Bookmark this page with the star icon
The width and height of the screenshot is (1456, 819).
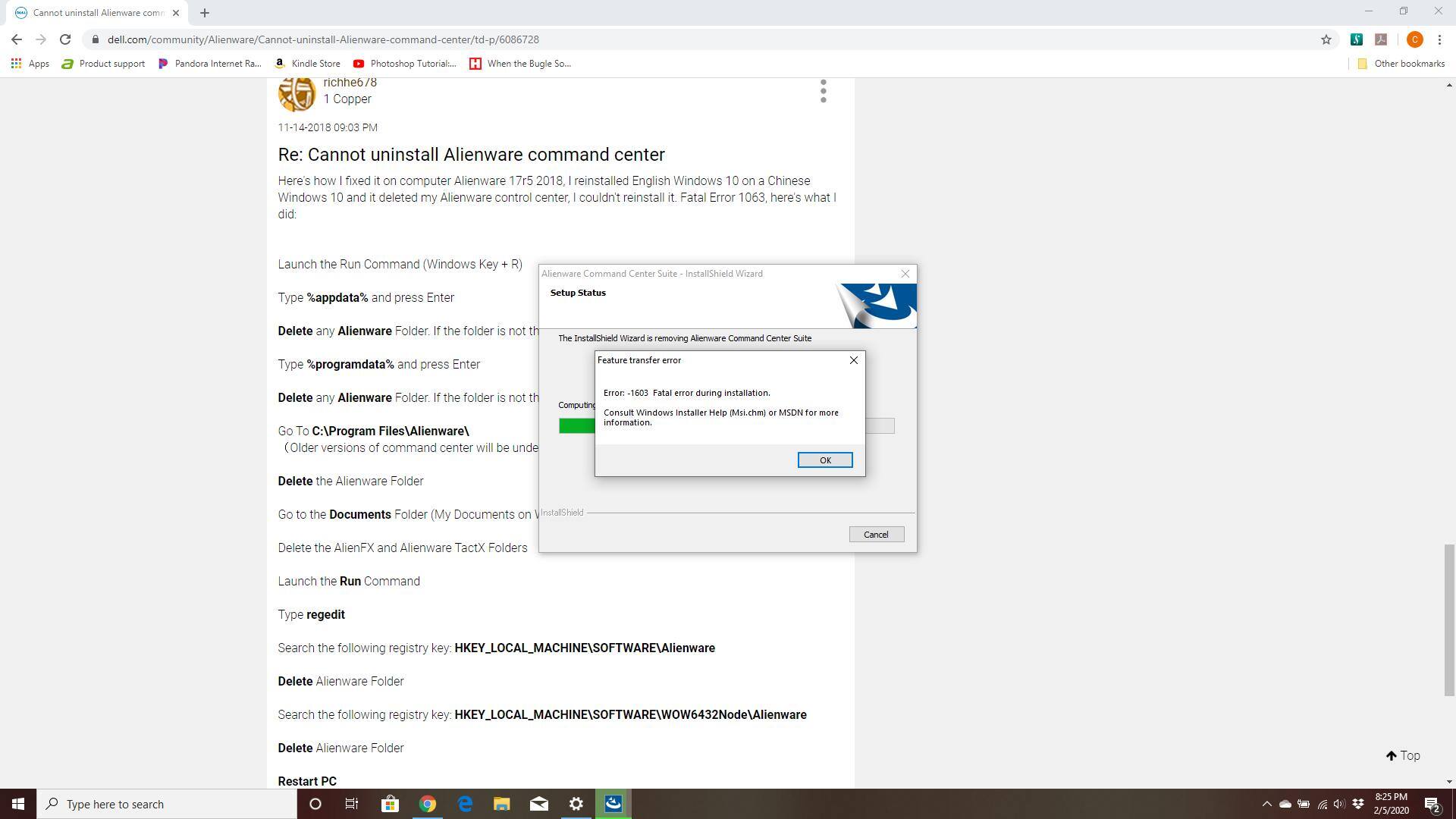click(x=1326, y=39)
